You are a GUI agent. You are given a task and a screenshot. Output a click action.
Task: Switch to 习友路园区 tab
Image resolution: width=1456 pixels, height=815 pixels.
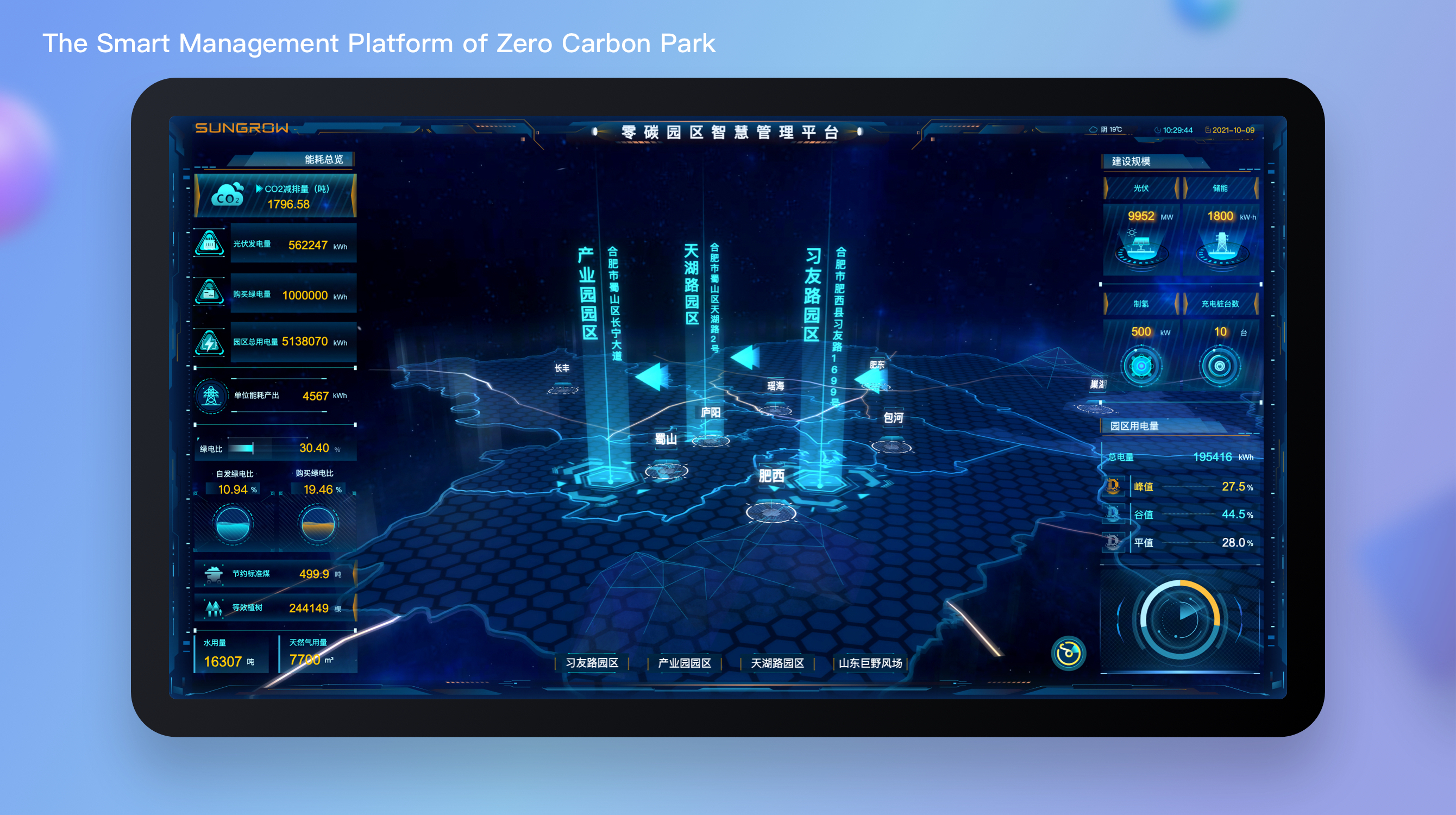click(x=592, y=663)
